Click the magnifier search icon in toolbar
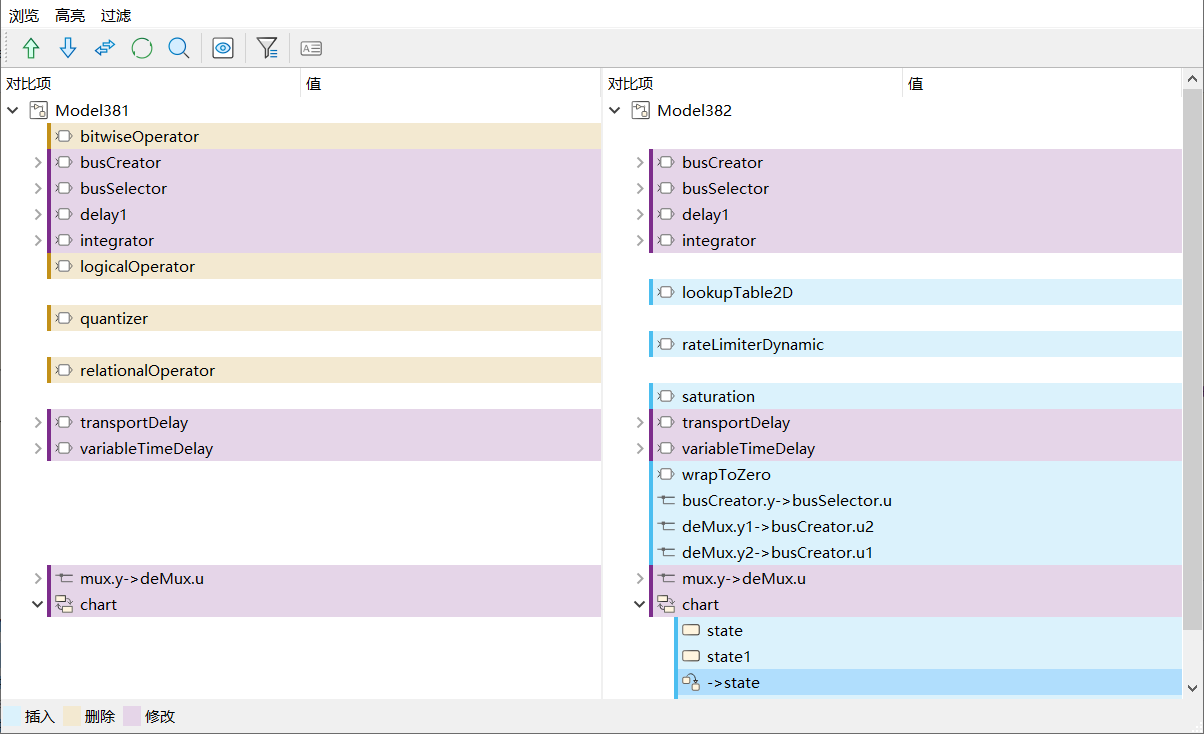 179,48
